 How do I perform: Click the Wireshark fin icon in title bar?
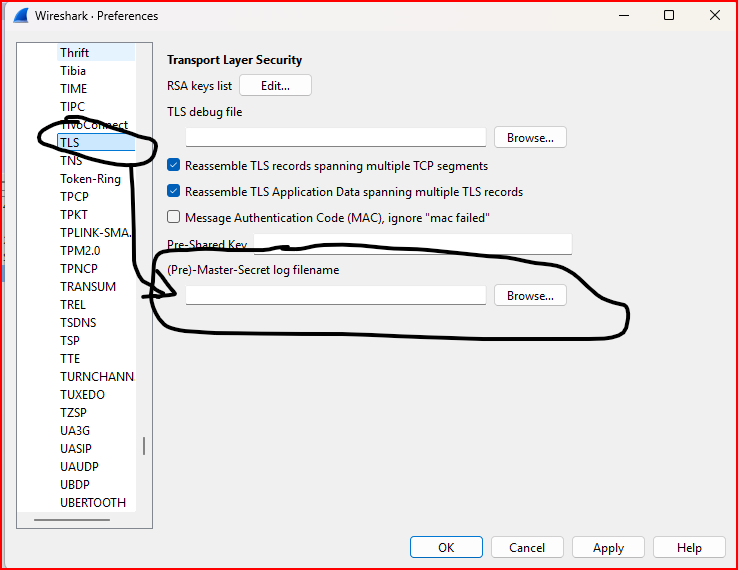click(22, 15)
